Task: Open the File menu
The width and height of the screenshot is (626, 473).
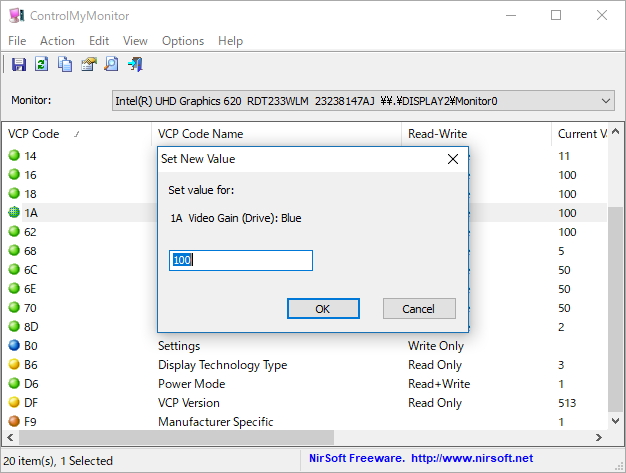Action: click(17, 41)
